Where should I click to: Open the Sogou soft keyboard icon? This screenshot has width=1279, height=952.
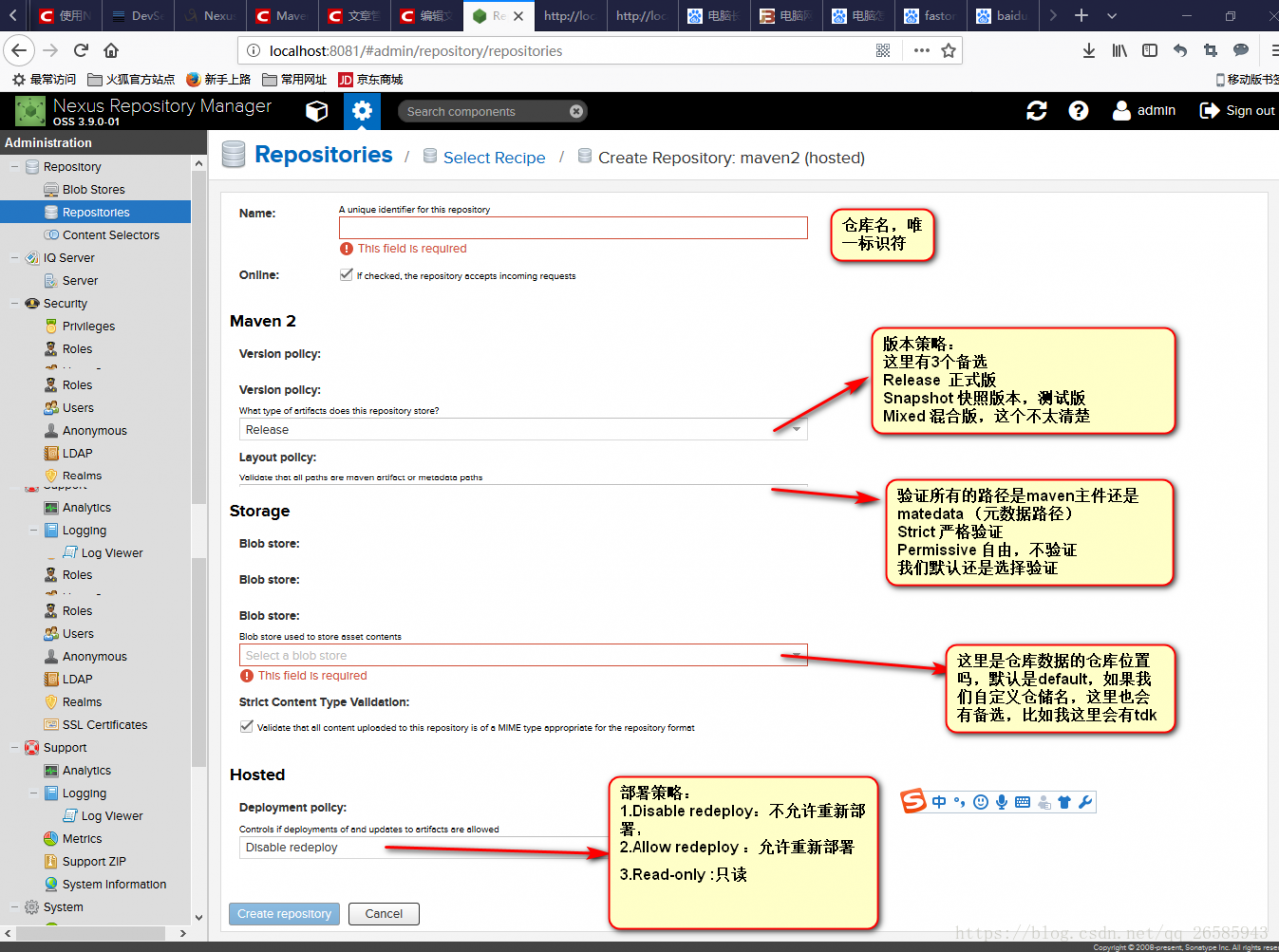[x=1022, y=802]
